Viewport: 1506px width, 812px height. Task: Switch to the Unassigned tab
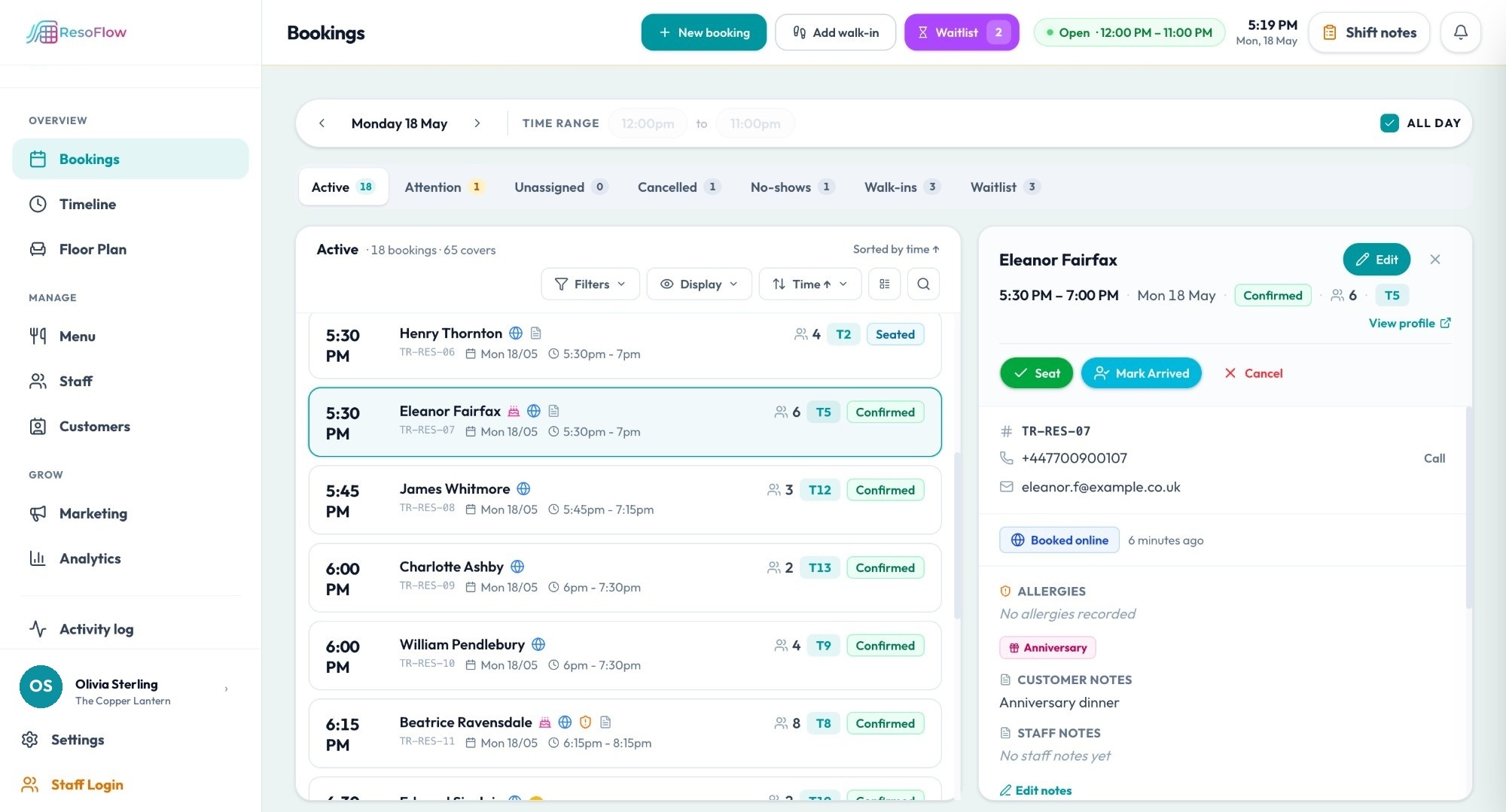point(560,187)
